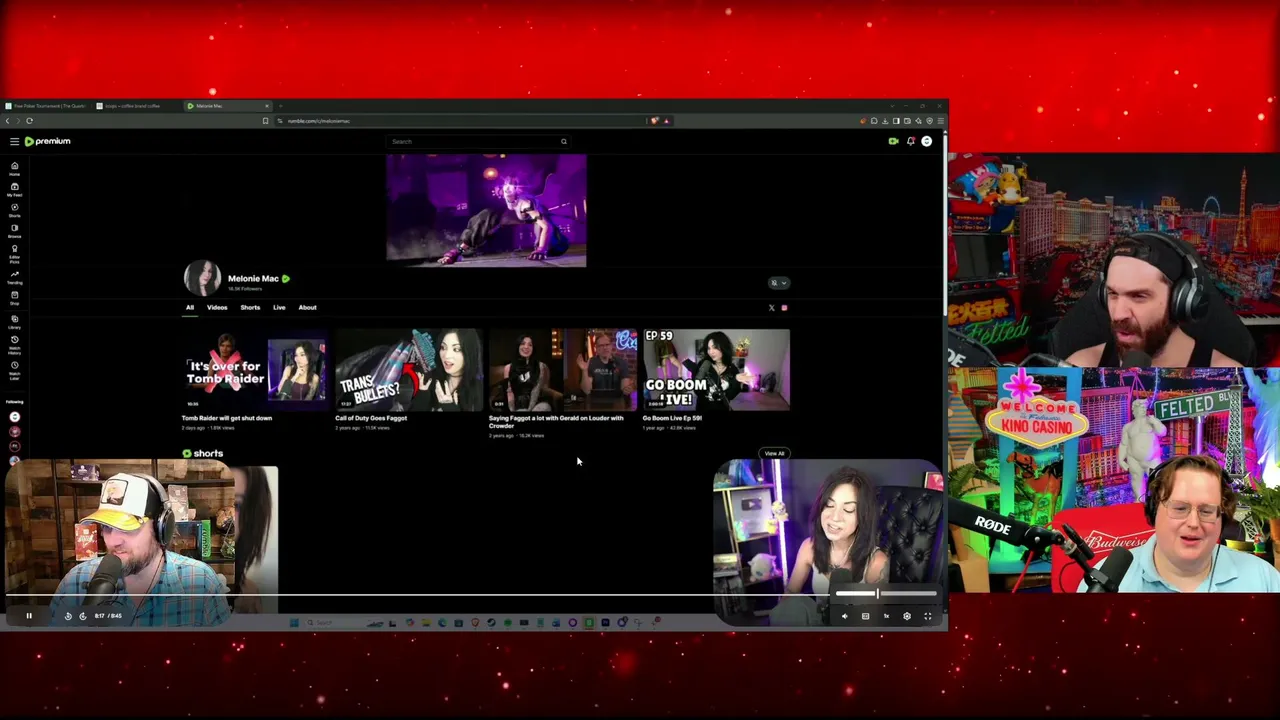Image resolution: width=1280 pixels, height=720 pixels.
Task: Open Browse in the left sidebar
Action: (14, 231)
